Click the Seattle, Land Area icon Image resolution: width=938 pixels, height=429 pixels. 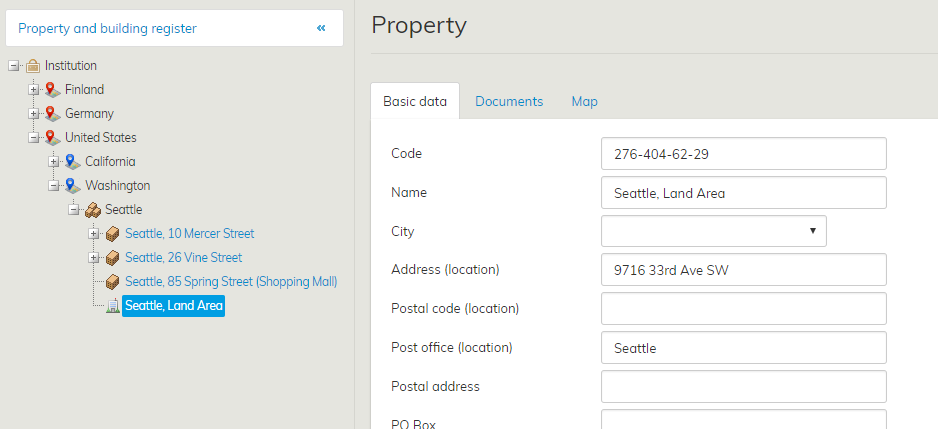[112, 306]
